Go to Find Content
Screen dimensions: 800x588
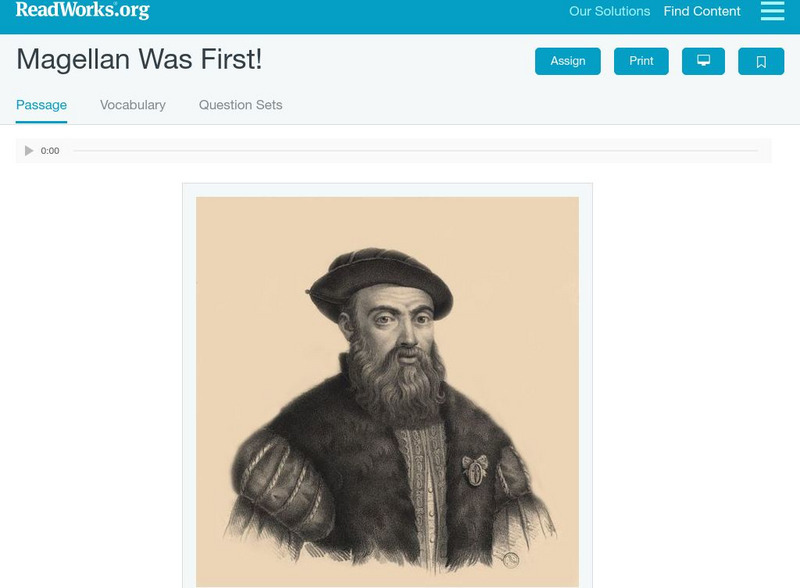coord(702,12)
